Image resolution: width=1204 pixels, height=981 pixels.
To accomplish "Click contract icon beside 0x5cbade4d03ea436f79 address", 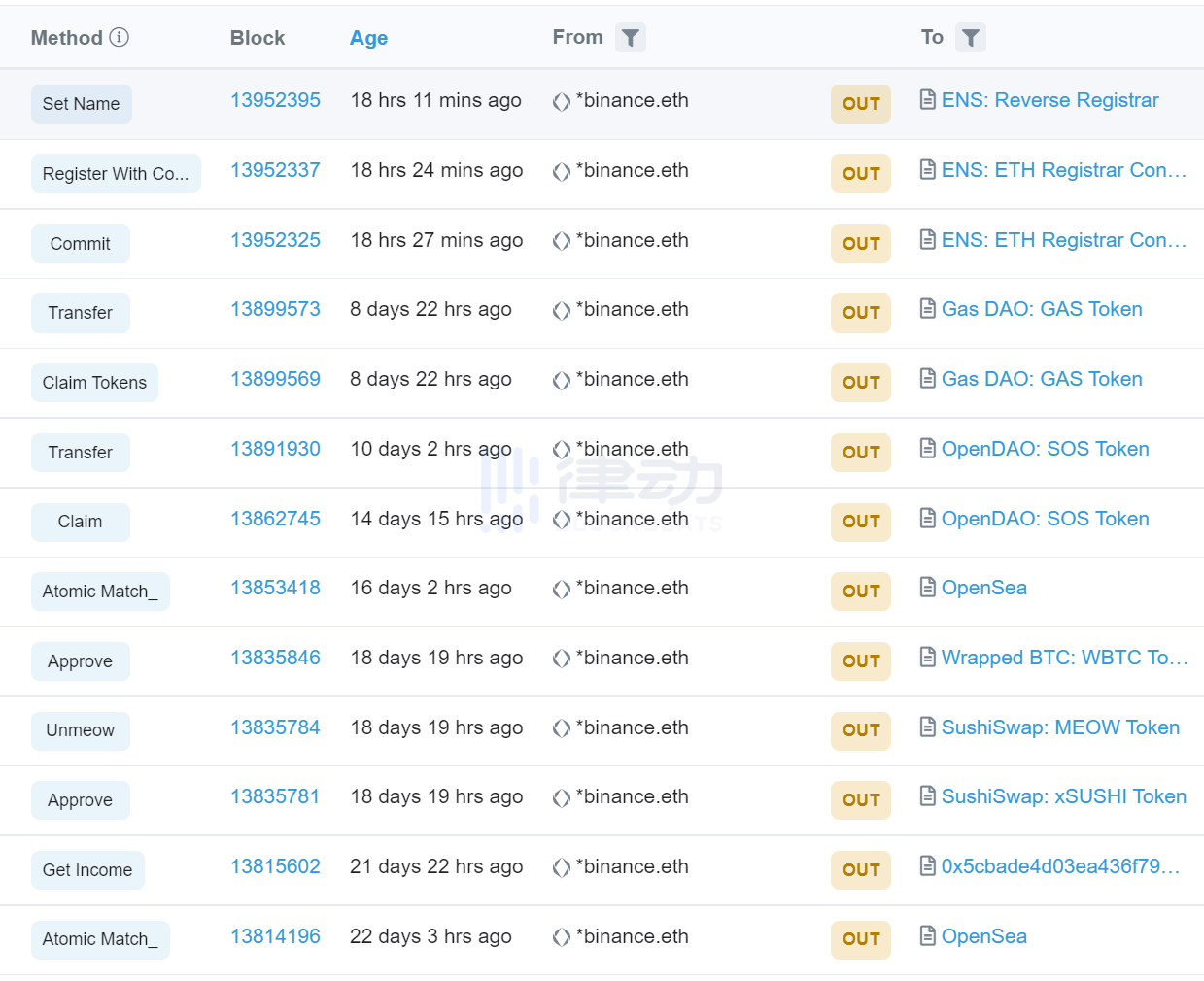I will pyautogui.click(x=928, y=866).
